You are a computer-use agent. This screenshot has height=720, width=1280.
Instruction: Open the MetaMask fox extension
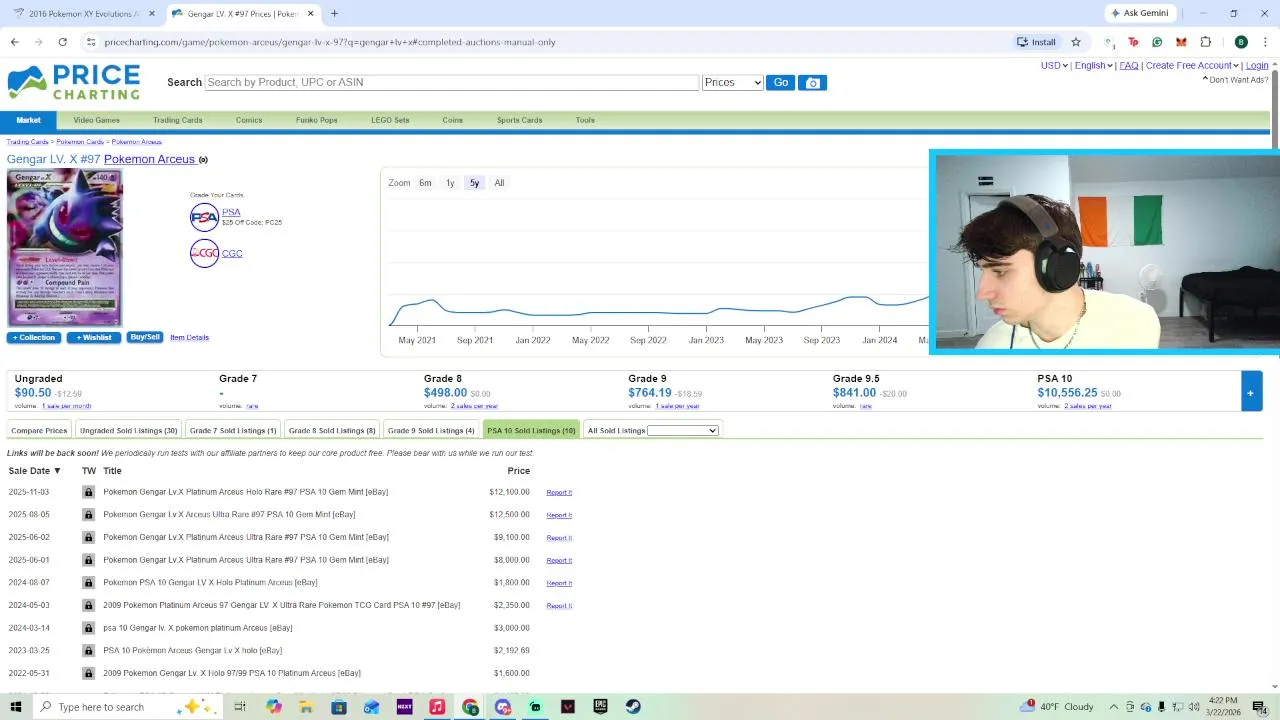1181,42
